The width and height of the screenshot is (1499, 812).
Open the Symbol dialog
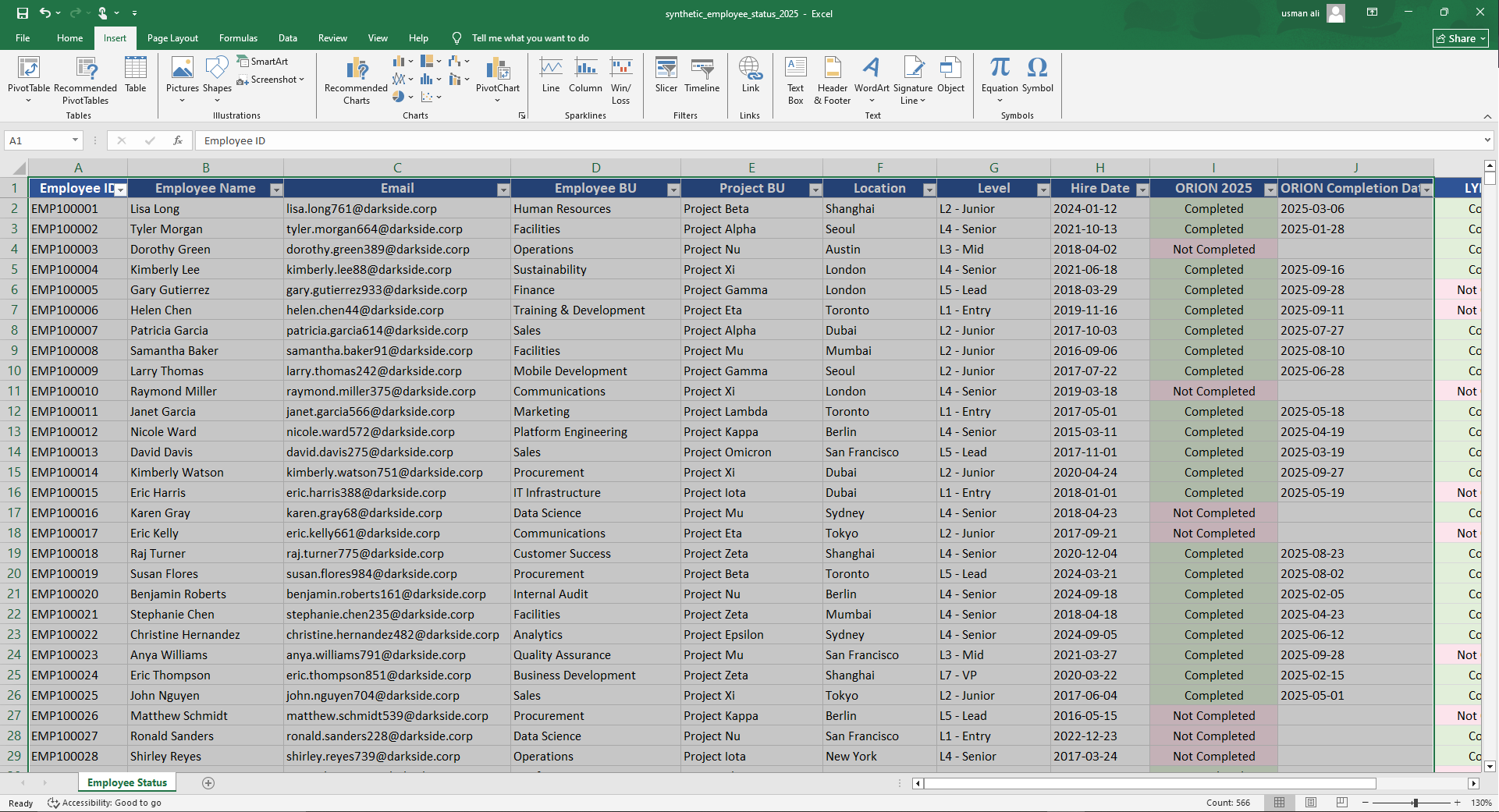point(1037,75)
